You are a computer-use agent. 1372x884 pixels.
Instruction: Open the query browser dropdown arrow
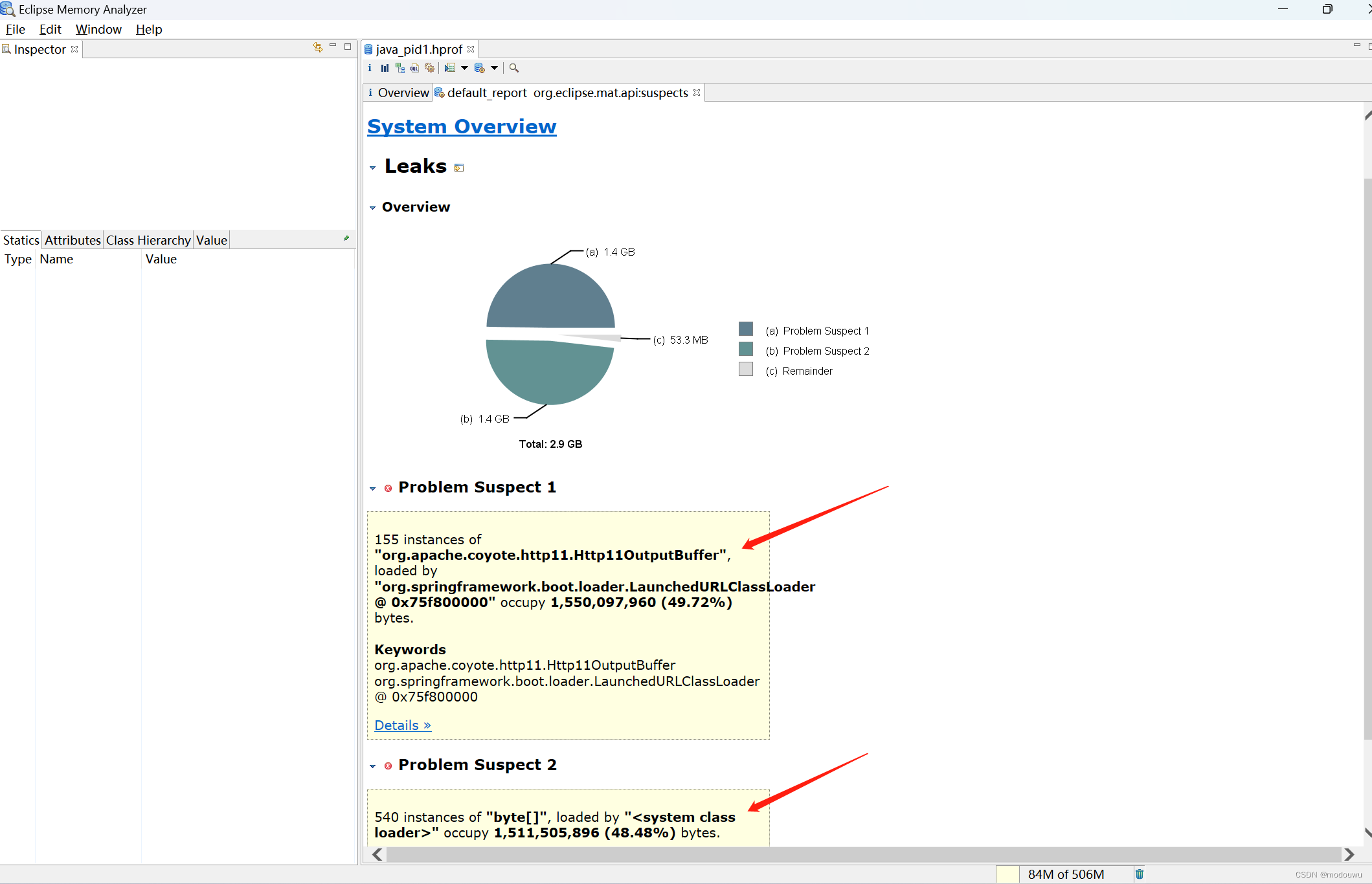pyautogui.click(x=494, y=68)
